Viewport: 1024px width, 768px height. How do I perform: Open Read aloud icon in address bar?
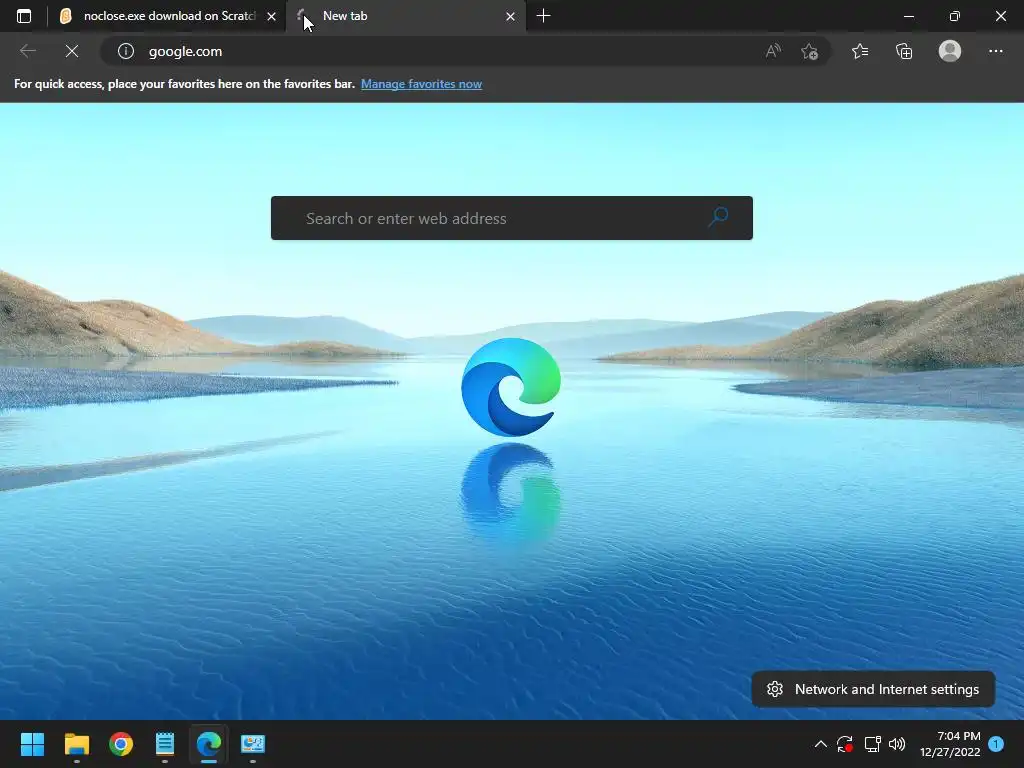coord(773,51)
